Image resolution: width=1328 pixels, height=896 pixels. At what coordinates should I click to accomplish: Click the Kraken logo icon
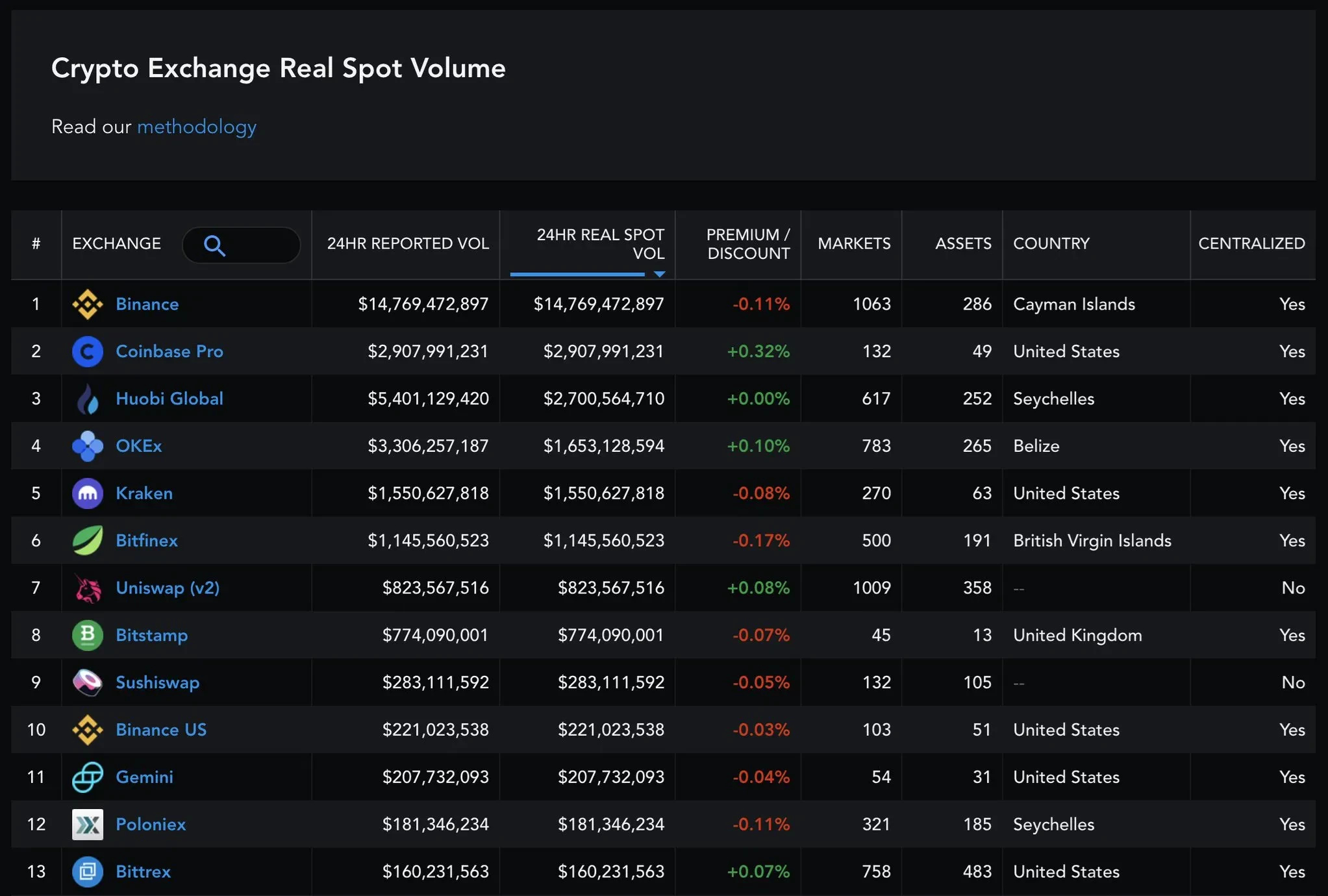88,493
